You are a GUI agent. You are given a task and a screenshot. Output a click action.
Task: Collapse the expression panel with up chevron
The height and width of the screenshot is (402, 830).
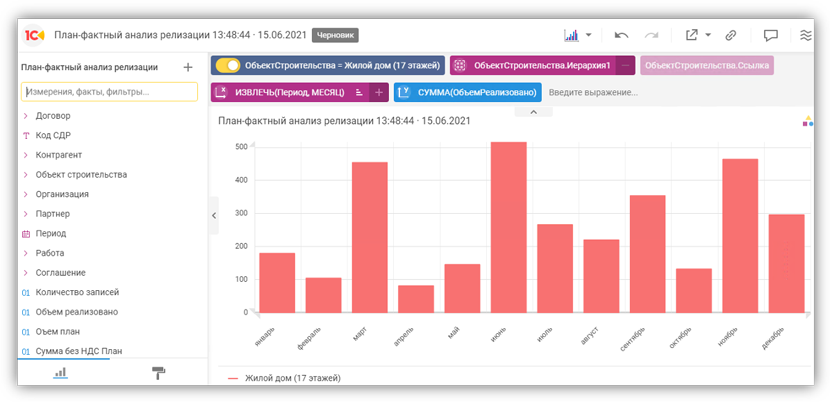(x=533, y=112)
